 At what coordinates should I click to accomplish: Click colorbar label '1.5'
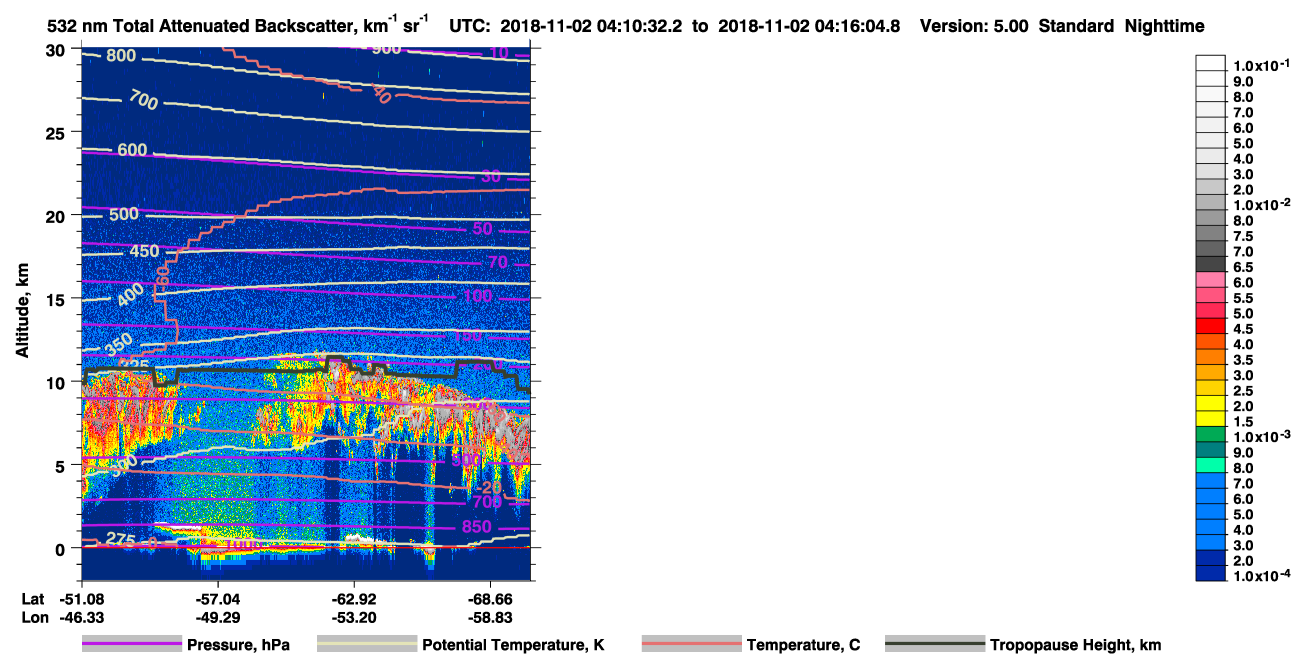[1244, 421]
